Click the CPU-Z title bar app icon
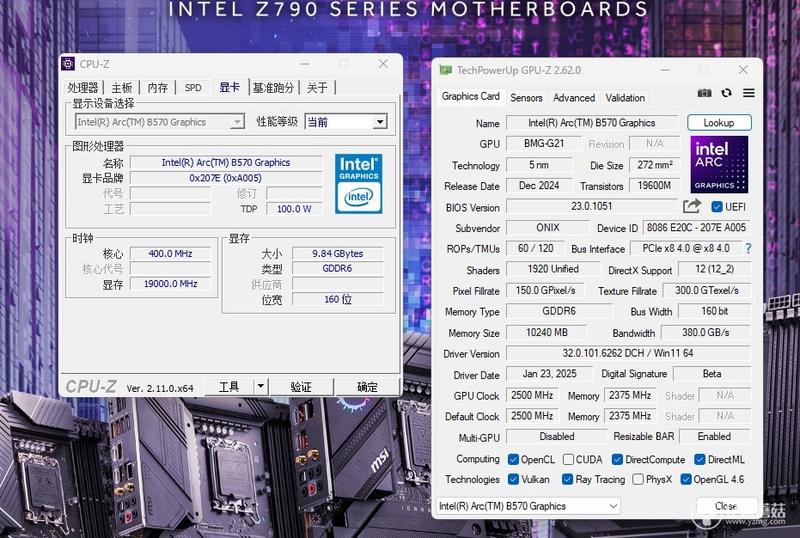The image size is (800, 538). (68, 64)
